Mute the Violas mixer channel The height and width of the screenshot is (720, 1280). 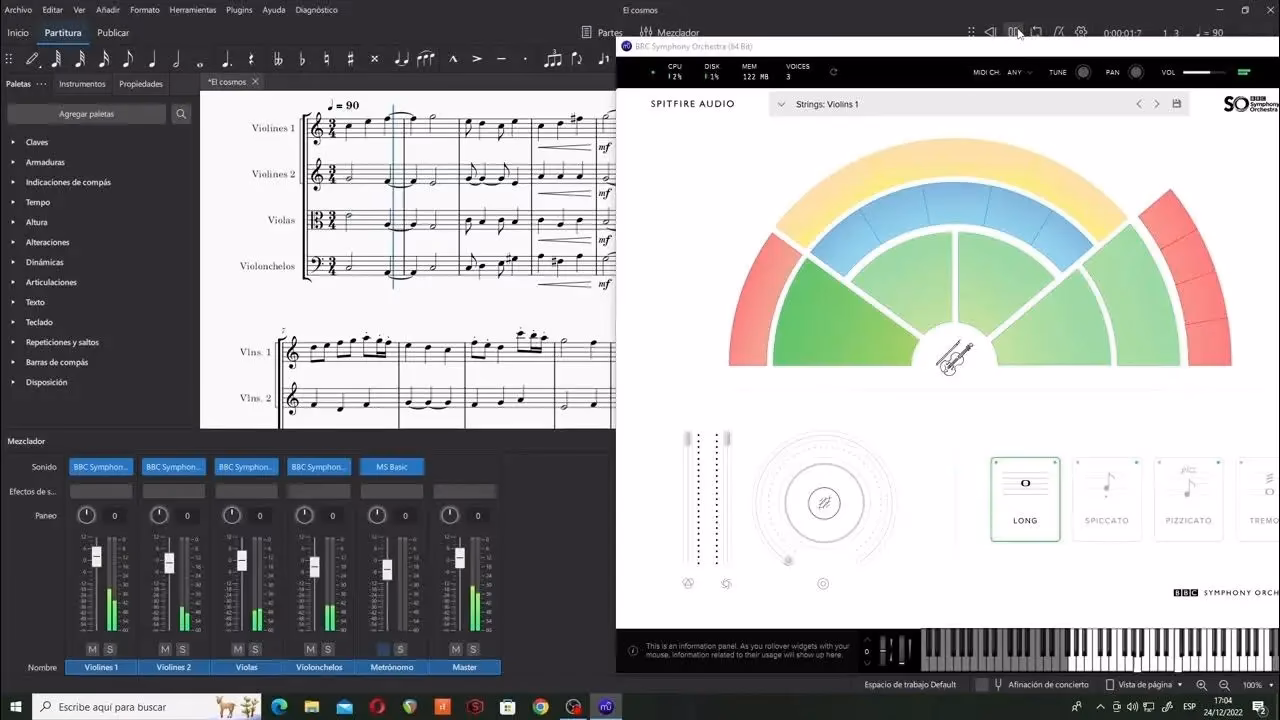tap(237, 648)
